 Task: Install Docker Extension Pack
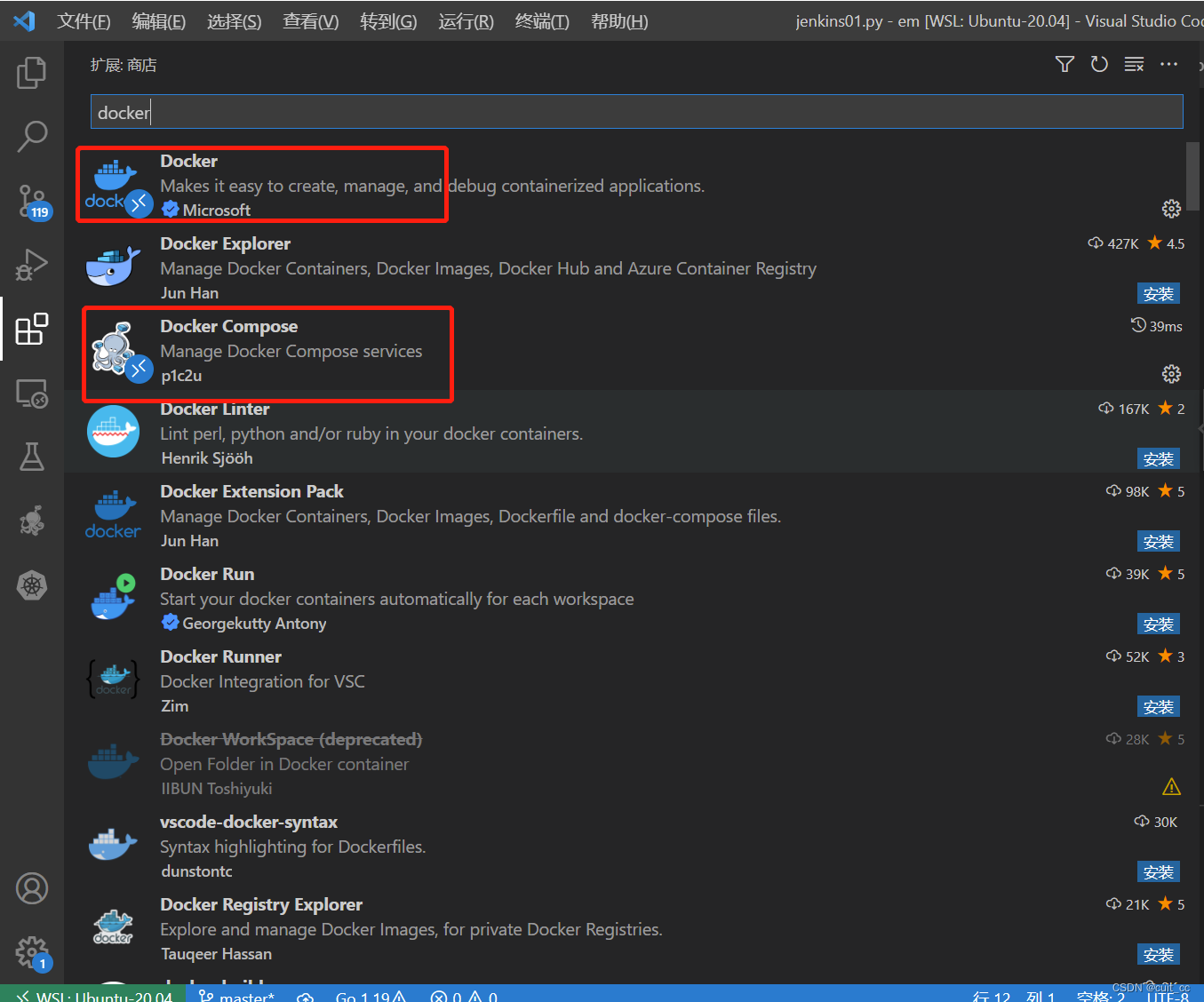(1159, 542)
